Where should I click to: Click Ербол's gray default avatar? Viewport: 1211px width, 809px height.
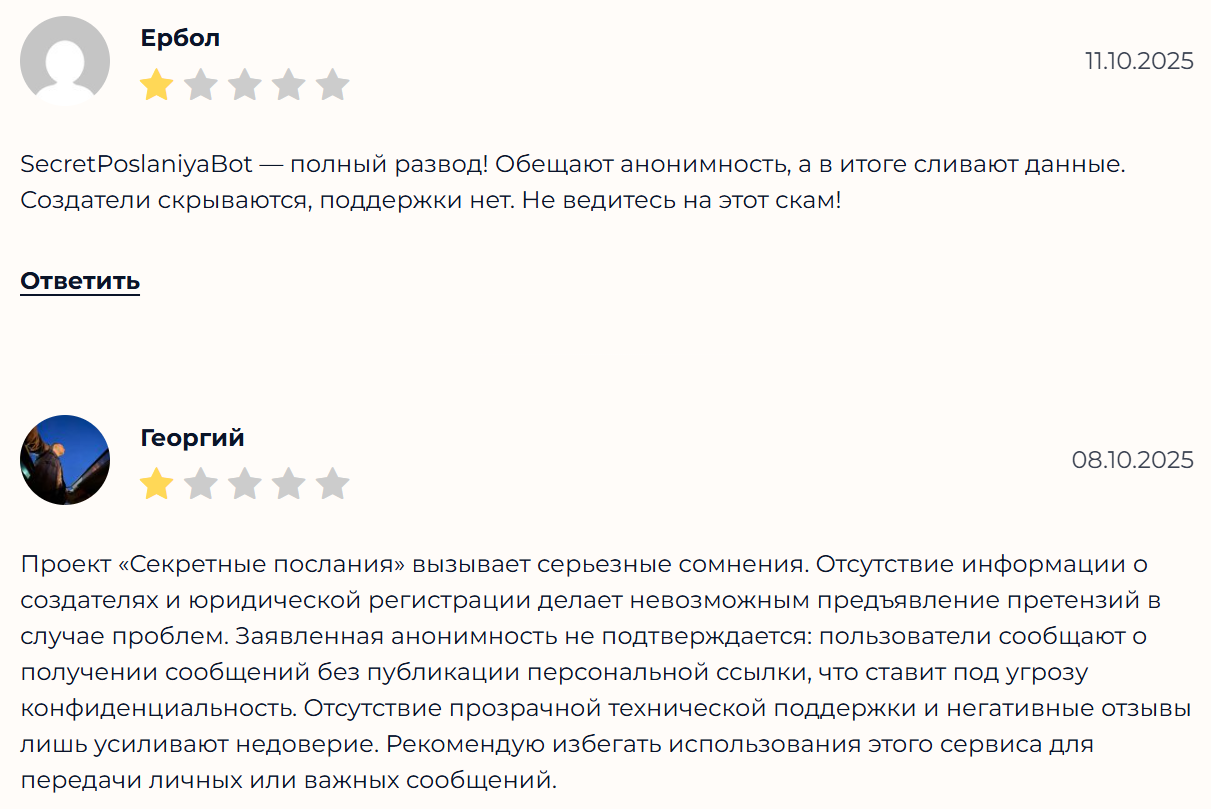65,61
